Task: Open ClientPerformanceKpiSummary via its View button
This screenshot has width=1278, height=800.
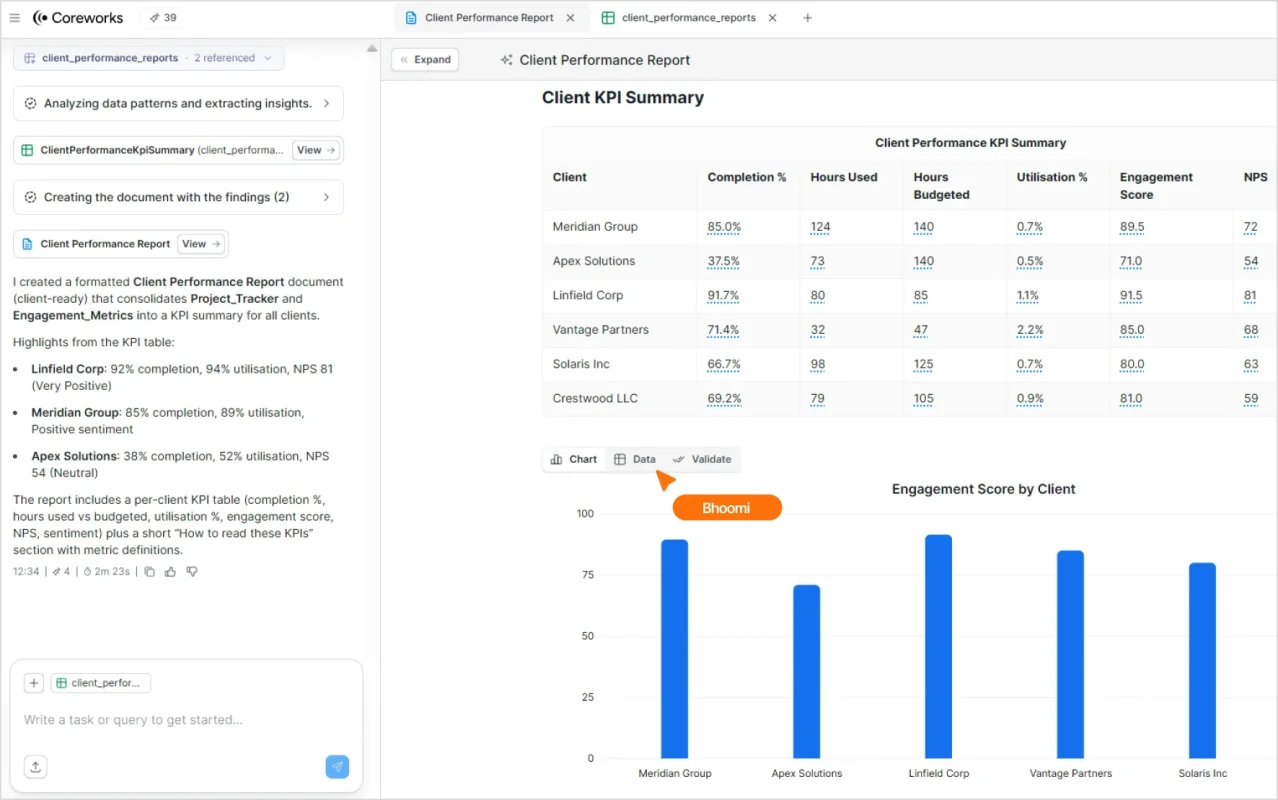Action: pos(316,149)
